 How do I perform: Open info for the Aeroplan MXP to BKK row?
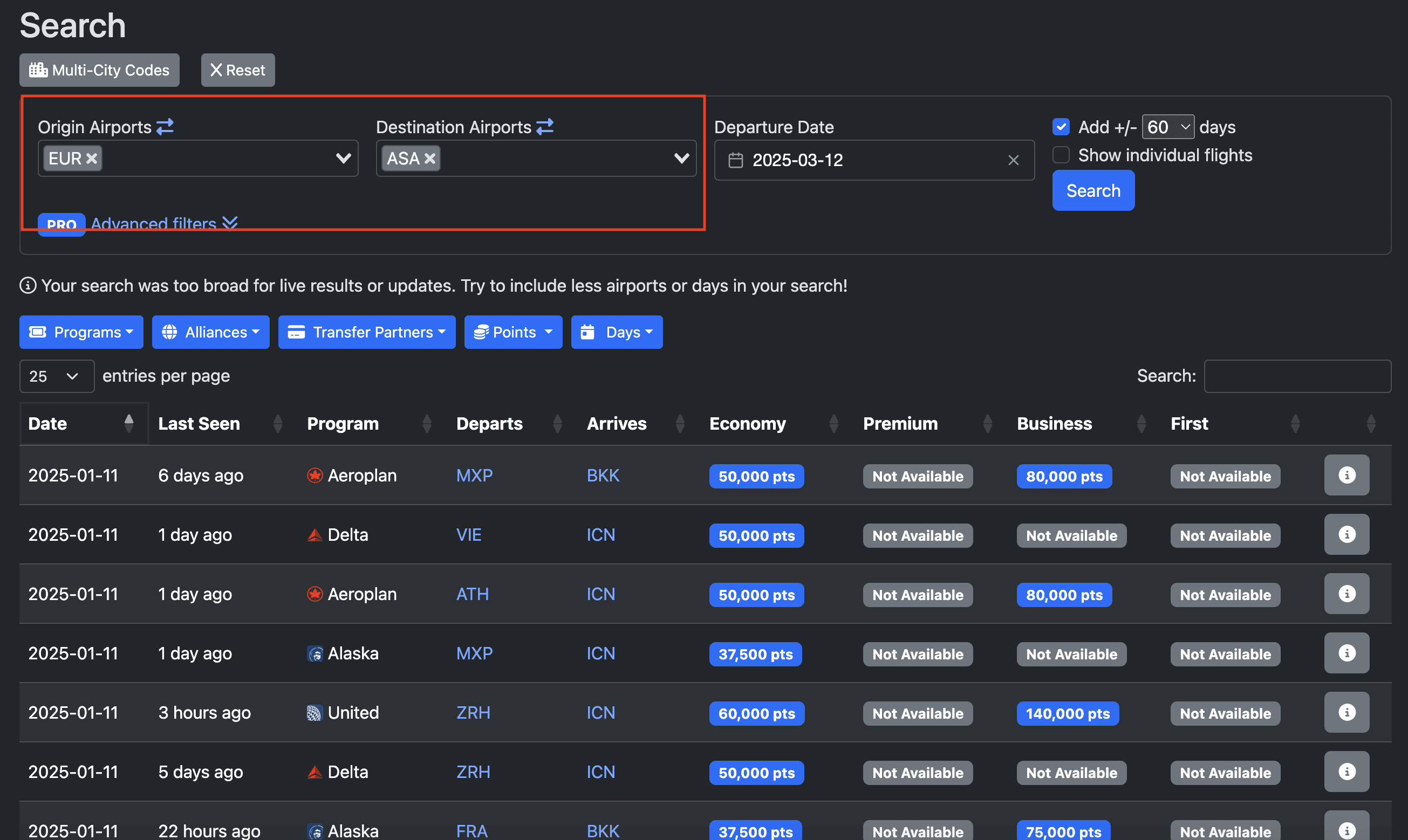[1347, 475]
